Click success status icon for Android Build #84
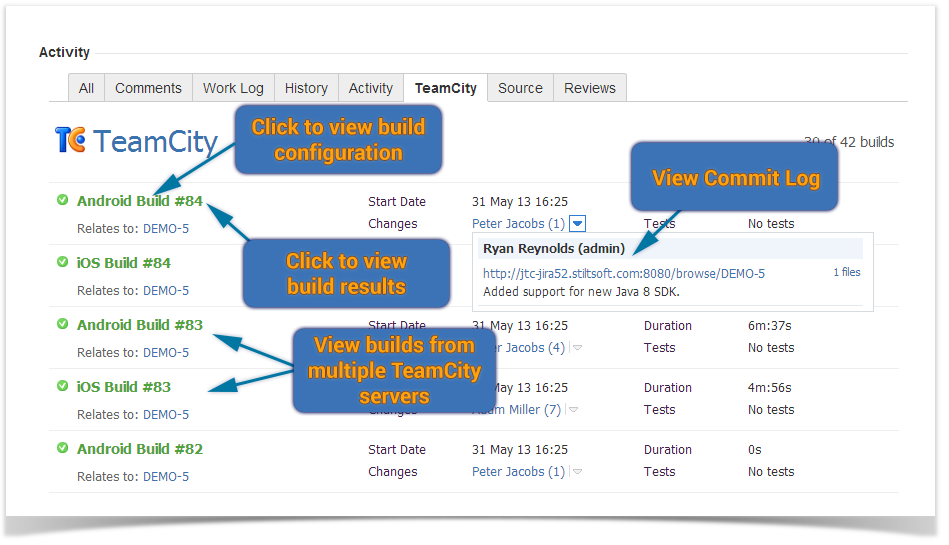 pos(62,200)
